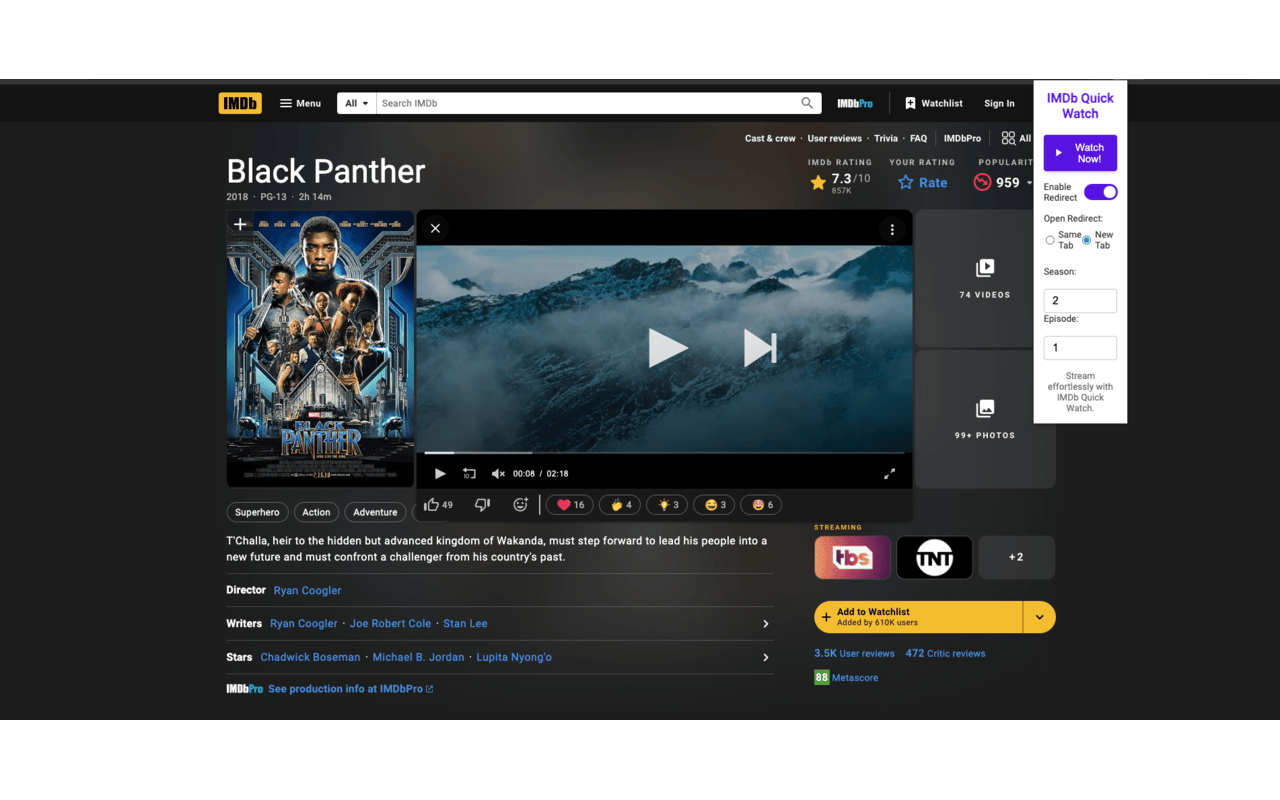The width and height of the screenshot is (1280, 800).
Task: Click Add to Watchlist yellow button
Action: coord(918,617)
